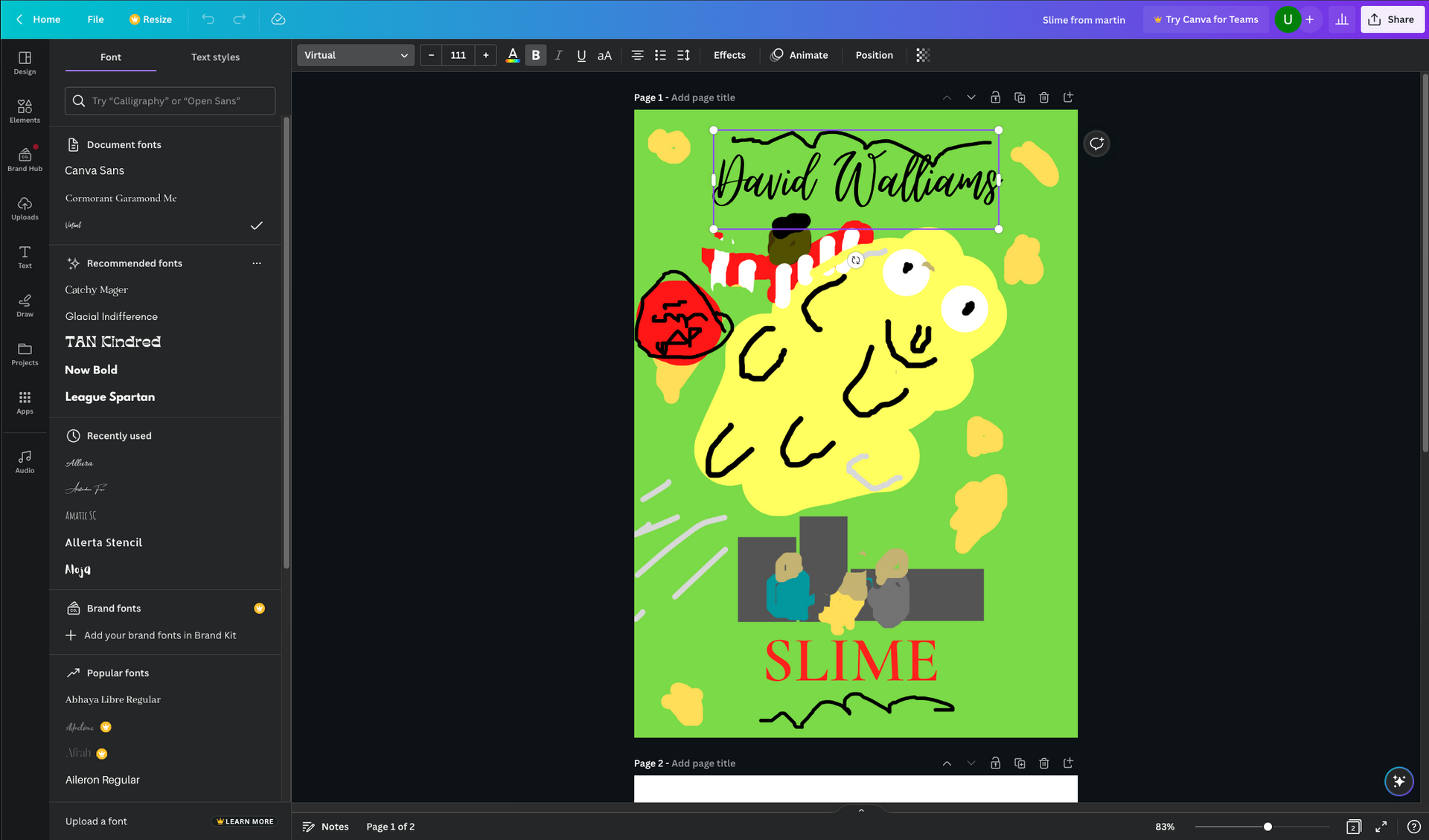Open the File menu
Screen dimensions: 1429x840
coord(95,19)
